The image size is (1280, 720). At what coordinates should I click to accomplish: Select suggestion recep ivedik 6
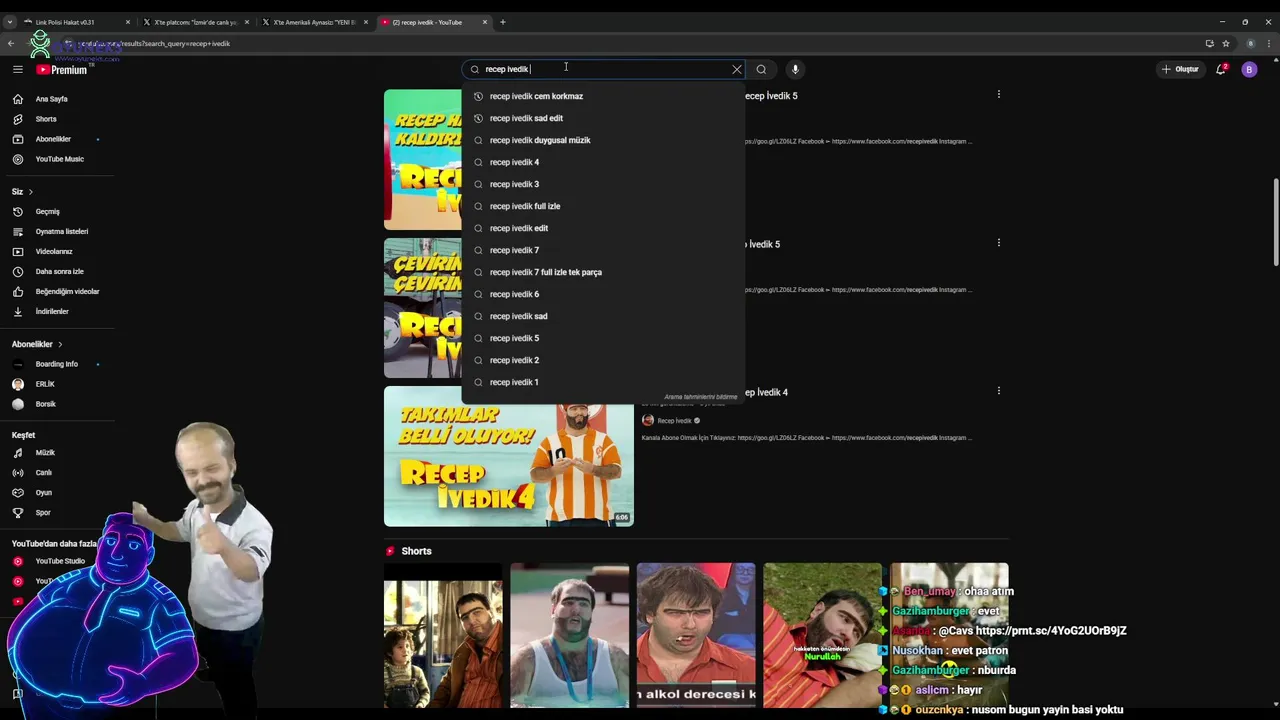[603, 294]
